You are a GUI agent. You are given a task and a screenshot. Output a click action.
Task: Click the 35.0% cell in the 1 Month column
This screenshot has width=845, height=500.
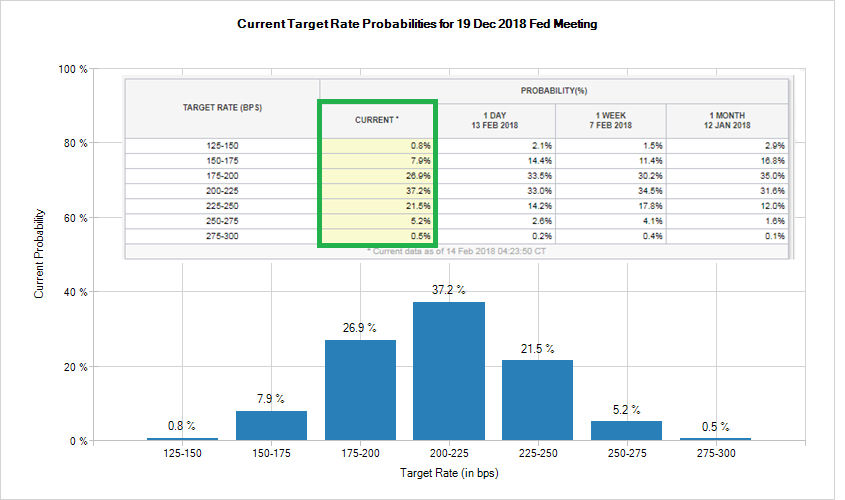coord(729,174)
